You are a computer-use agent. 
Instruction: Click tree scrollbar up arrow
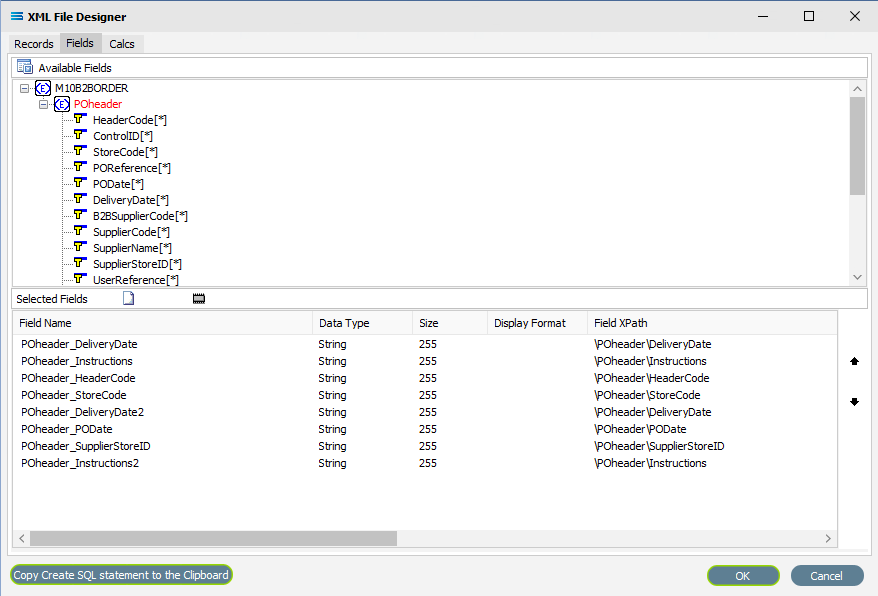[x=857, y=89]
